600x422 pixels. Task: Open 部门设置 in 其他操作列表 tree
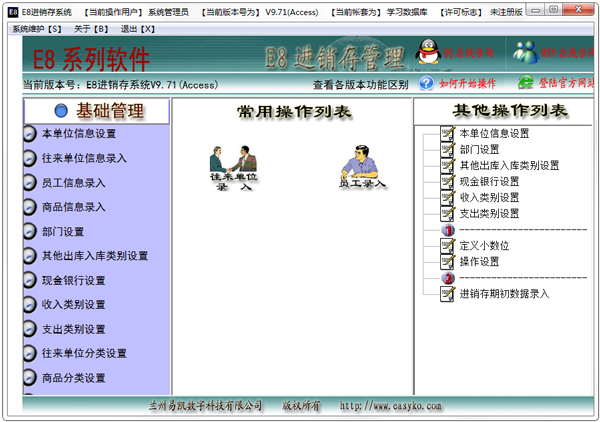pos(479,150)
